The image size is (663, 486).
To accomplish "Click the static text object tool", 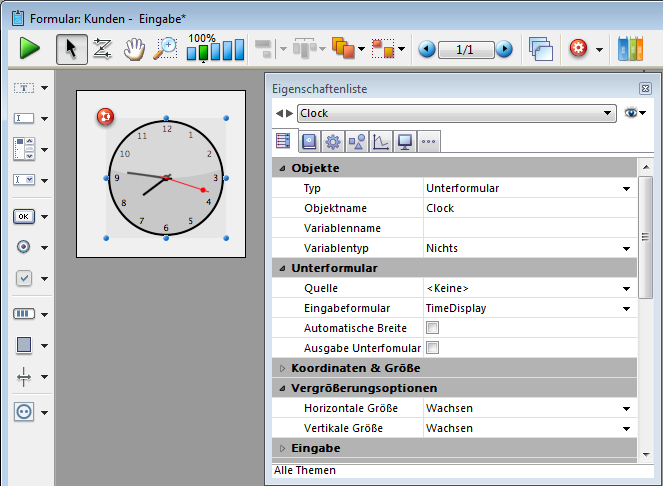I will tap(24, 88).
